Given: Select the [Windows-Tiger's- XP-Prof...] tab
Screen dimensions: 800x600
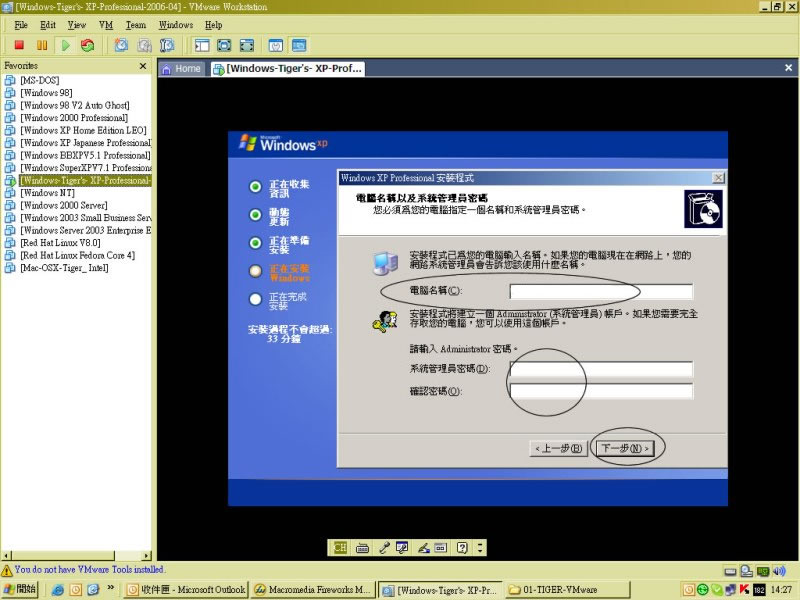Looking at the screenshot, I should point(288,69).
